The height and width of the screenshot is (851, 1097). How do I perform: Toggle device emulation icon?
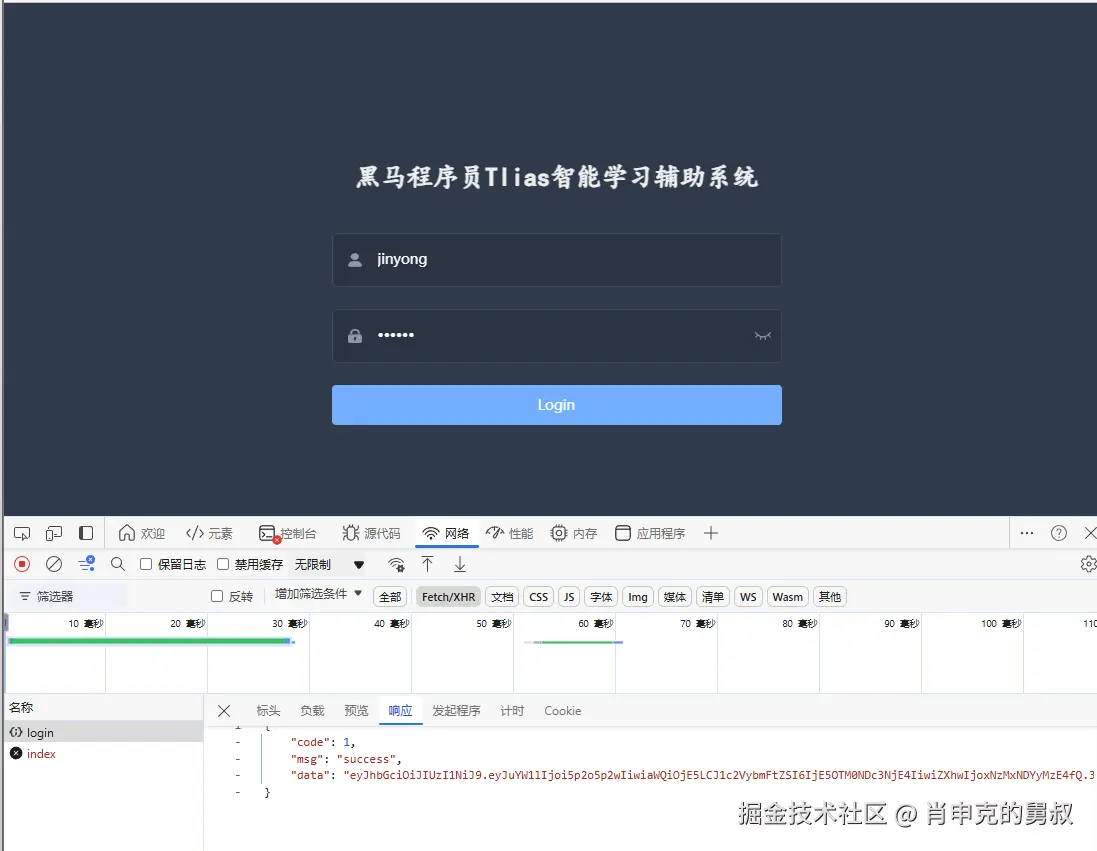click(54, 533)
